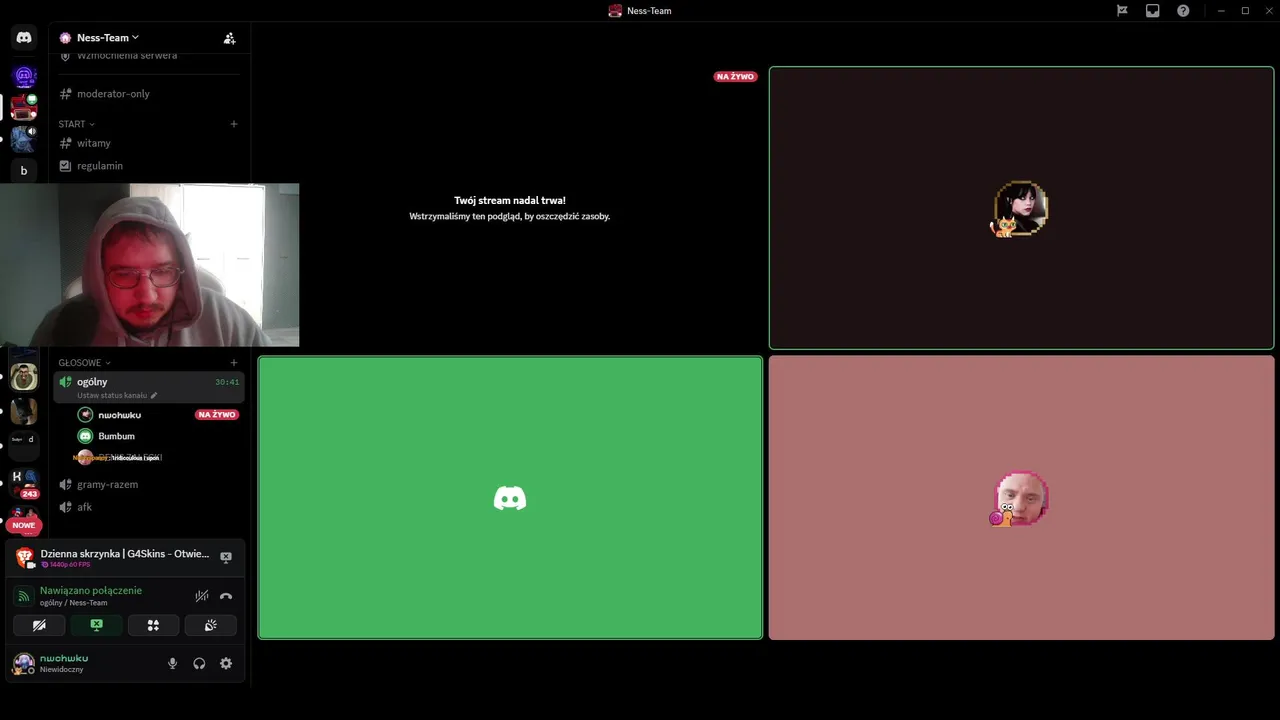Open the Dzienna skrzynka stream info

point(125,554)
